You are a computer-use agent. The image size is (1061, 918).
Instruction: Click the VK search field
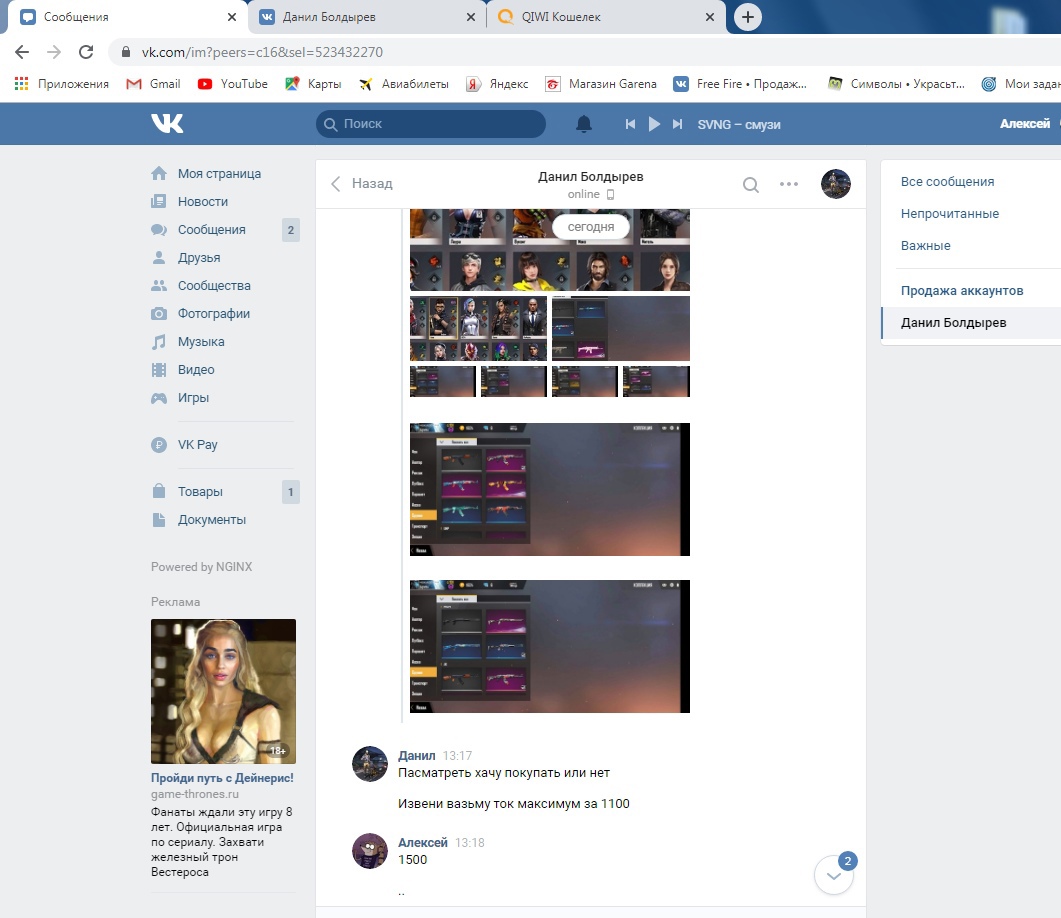point(431,124)
